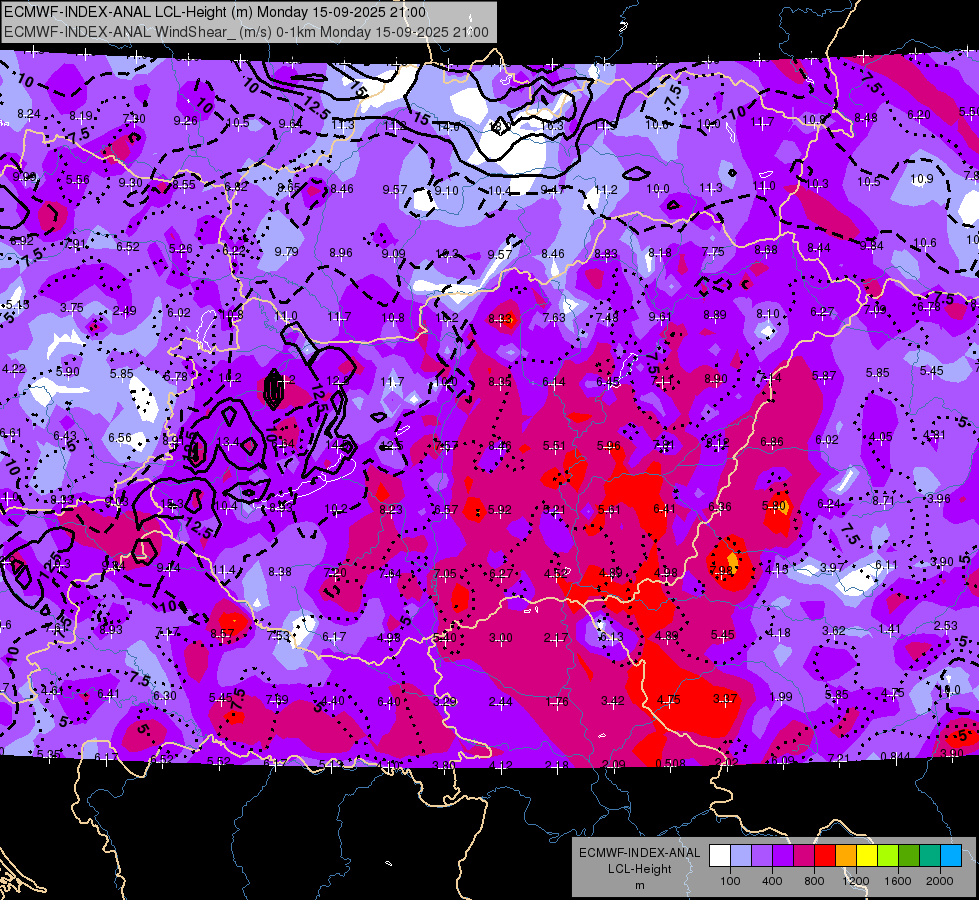Click ECMWF-INDEX-ANAL text inside the legend box
This screenshot has height=900, width=979.
[x=639, y=853]
